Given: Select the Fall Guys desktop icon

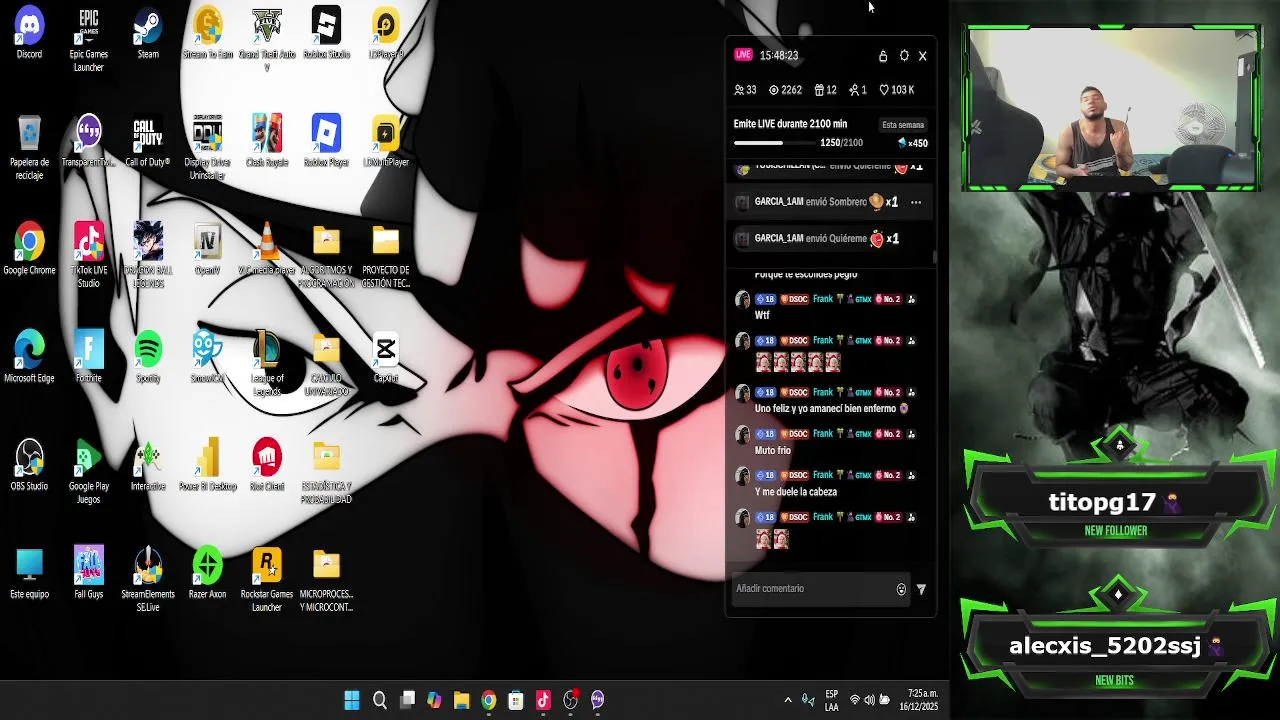Looking at the screenshot, I should (88, 574).
